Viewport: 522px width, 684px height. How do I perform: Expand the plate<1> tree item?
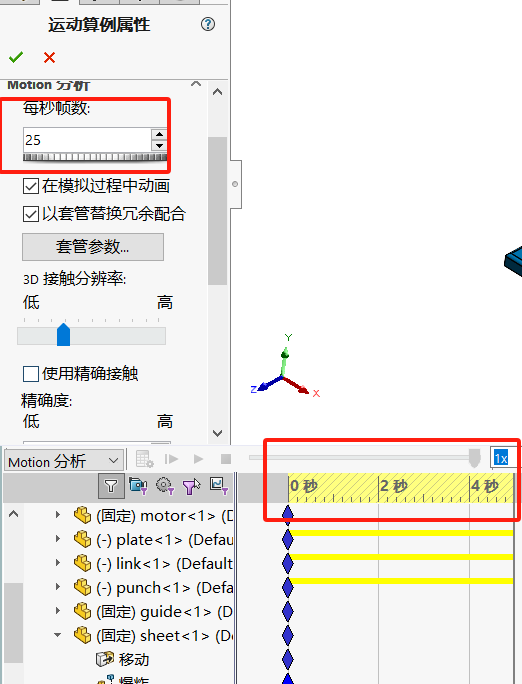pos(58,539)
